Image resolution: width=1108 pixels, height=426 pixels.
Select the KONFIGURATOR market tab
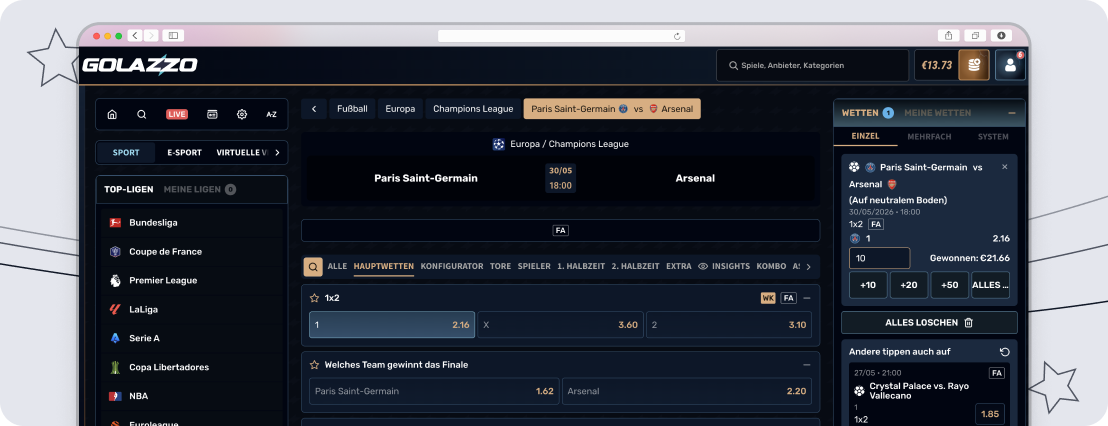point(452,266)
